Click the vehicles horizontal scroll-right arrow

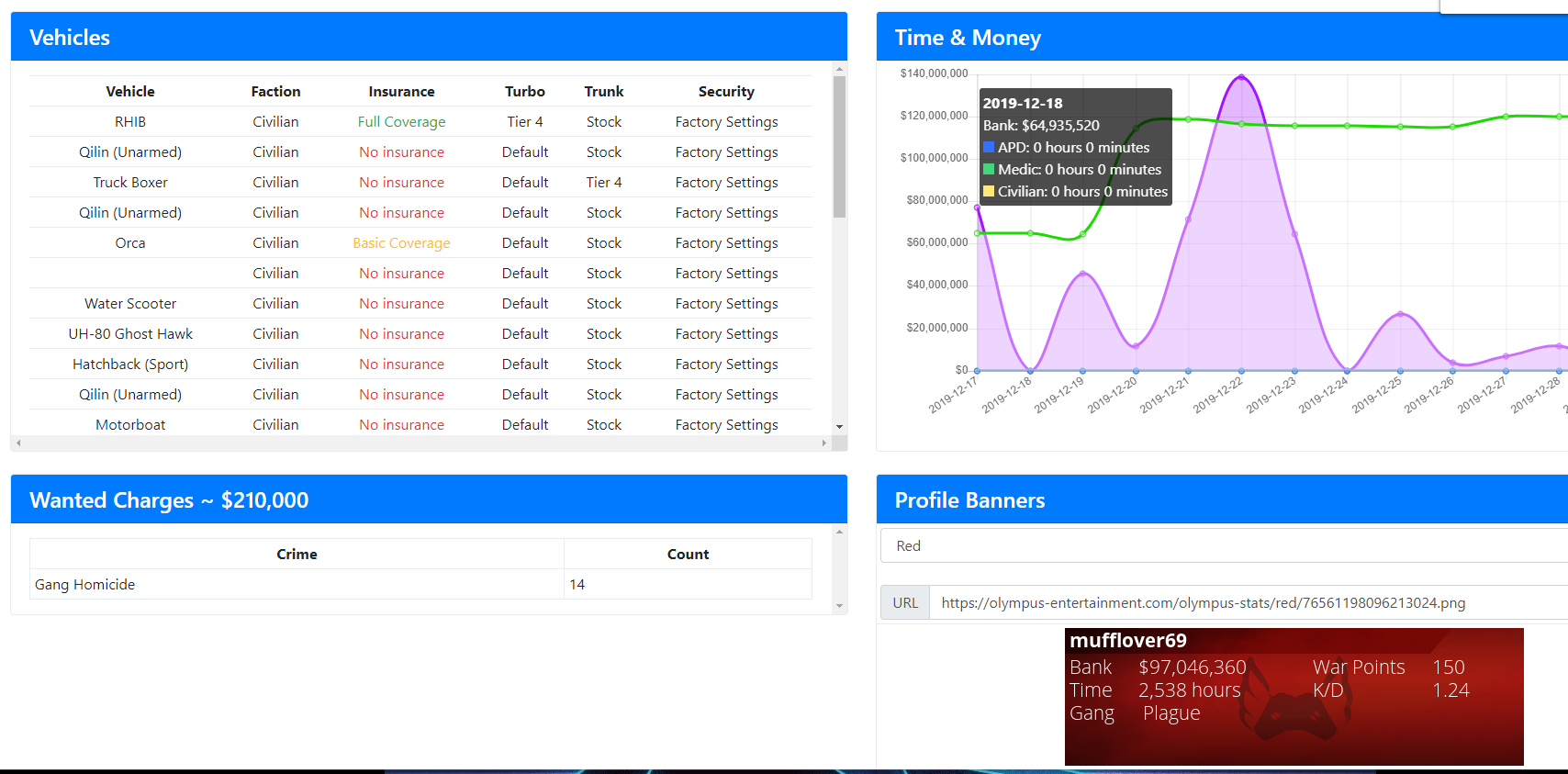(x=823, y=443)
